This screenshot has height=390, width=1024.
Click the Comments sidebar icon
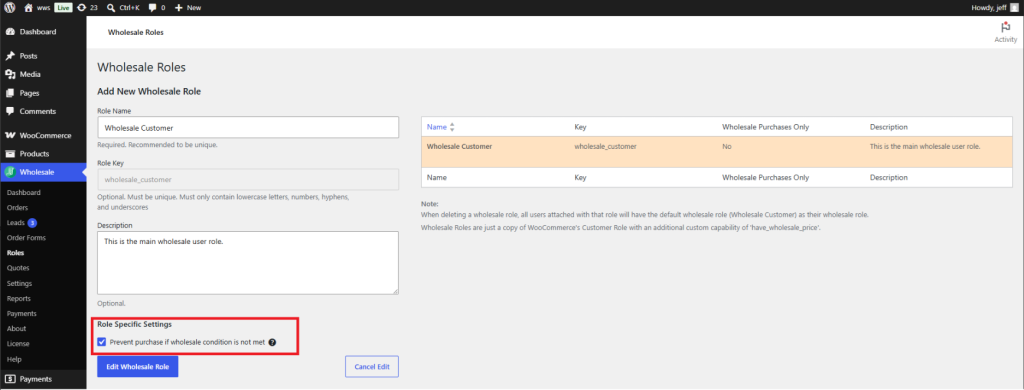[10, 111]
